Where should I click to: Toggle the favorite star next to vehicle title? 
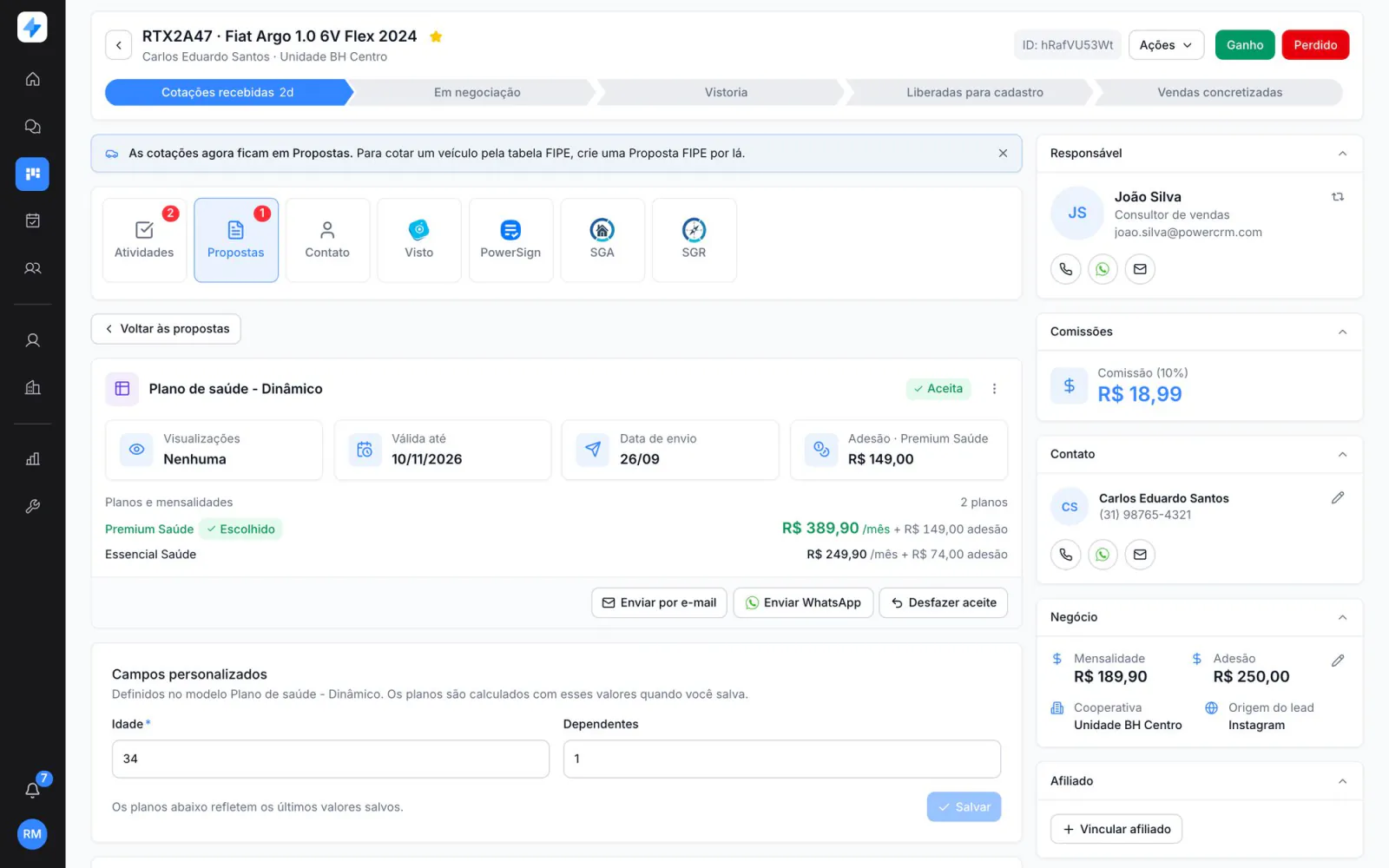(x=436, y=36)
